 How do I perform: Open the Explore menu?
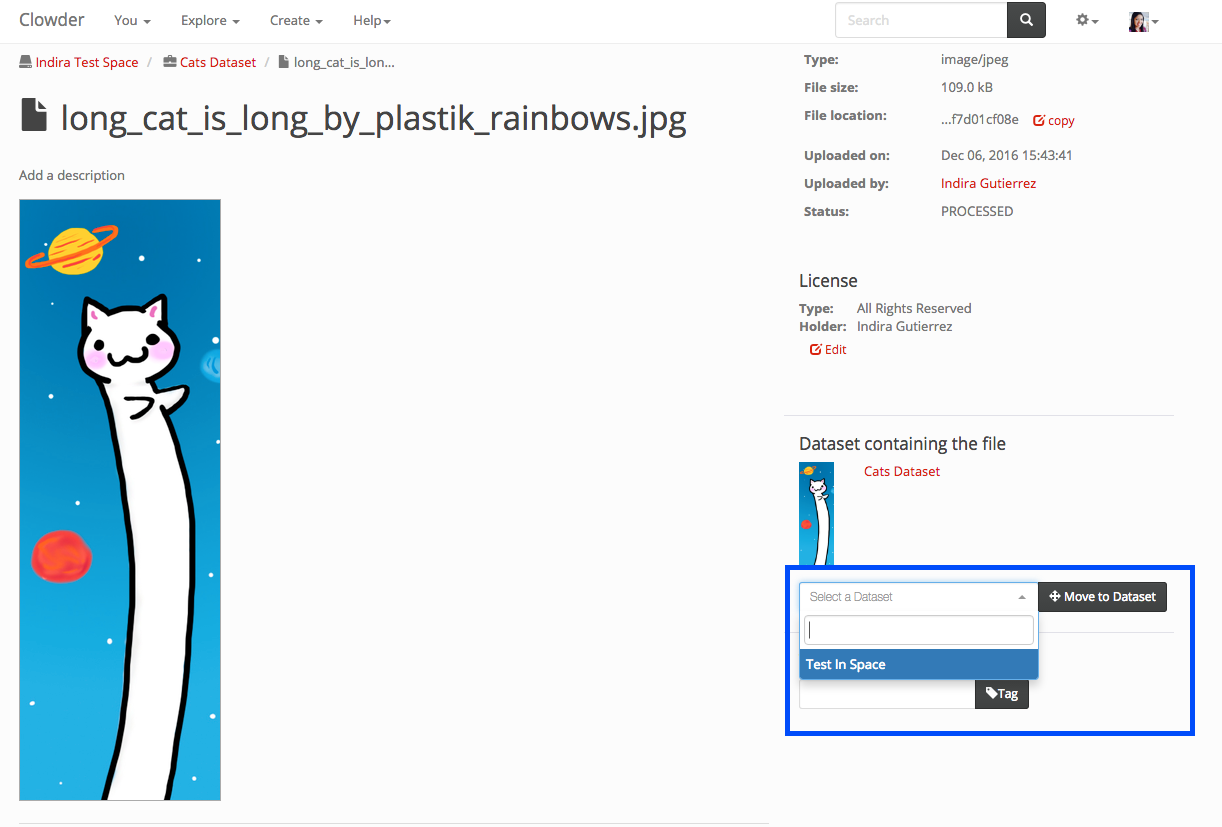(210, 21)
